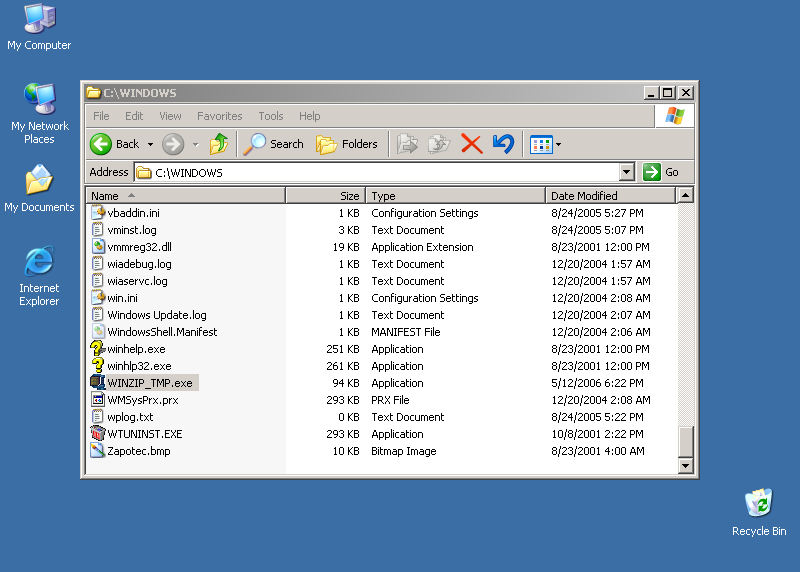Select the WINZIP_TMP.exe icon
800x572 pixels.
(x=97, y=382)
